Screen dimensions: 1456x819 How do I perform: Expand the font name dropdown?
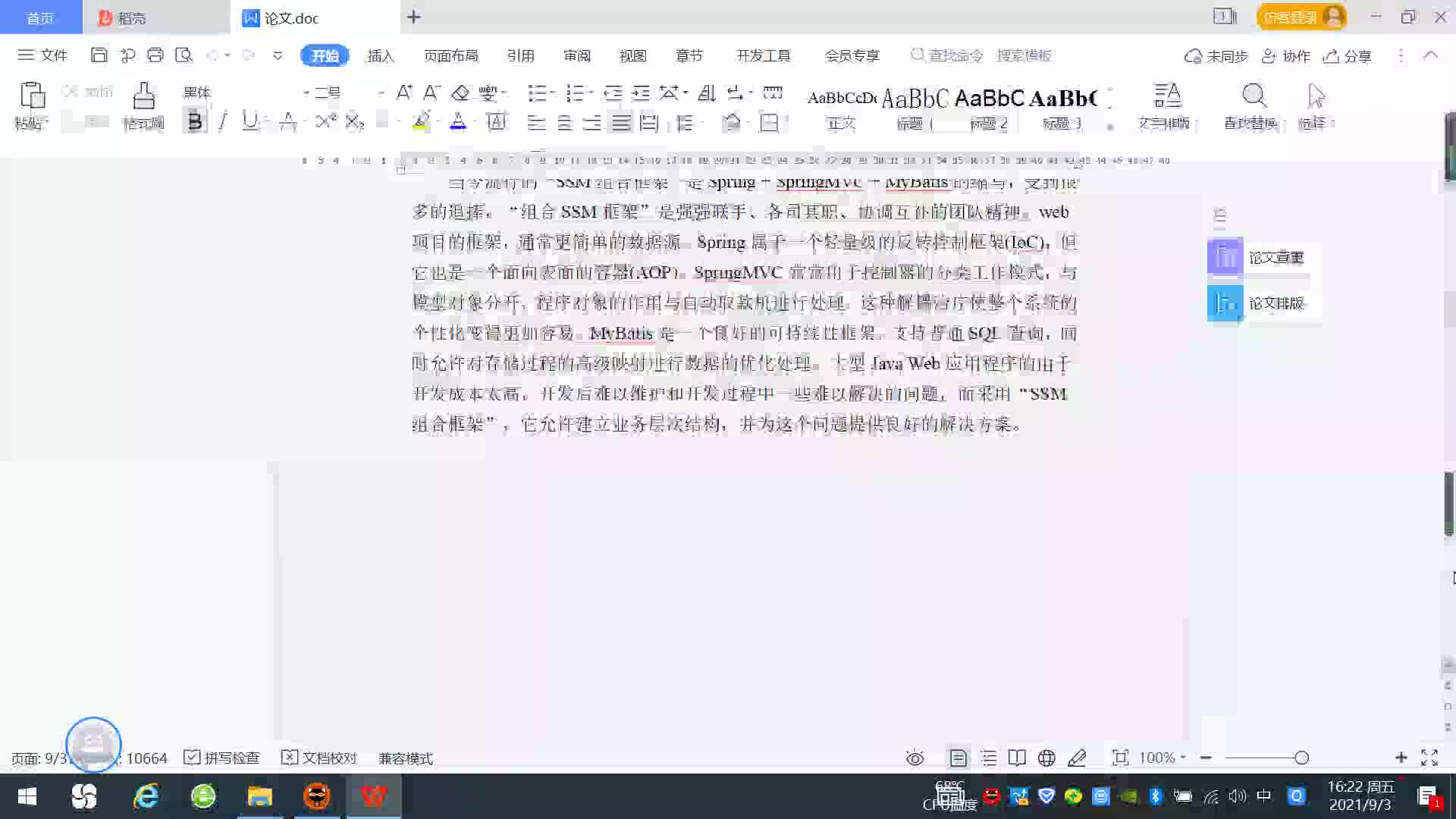coord(306,93)
